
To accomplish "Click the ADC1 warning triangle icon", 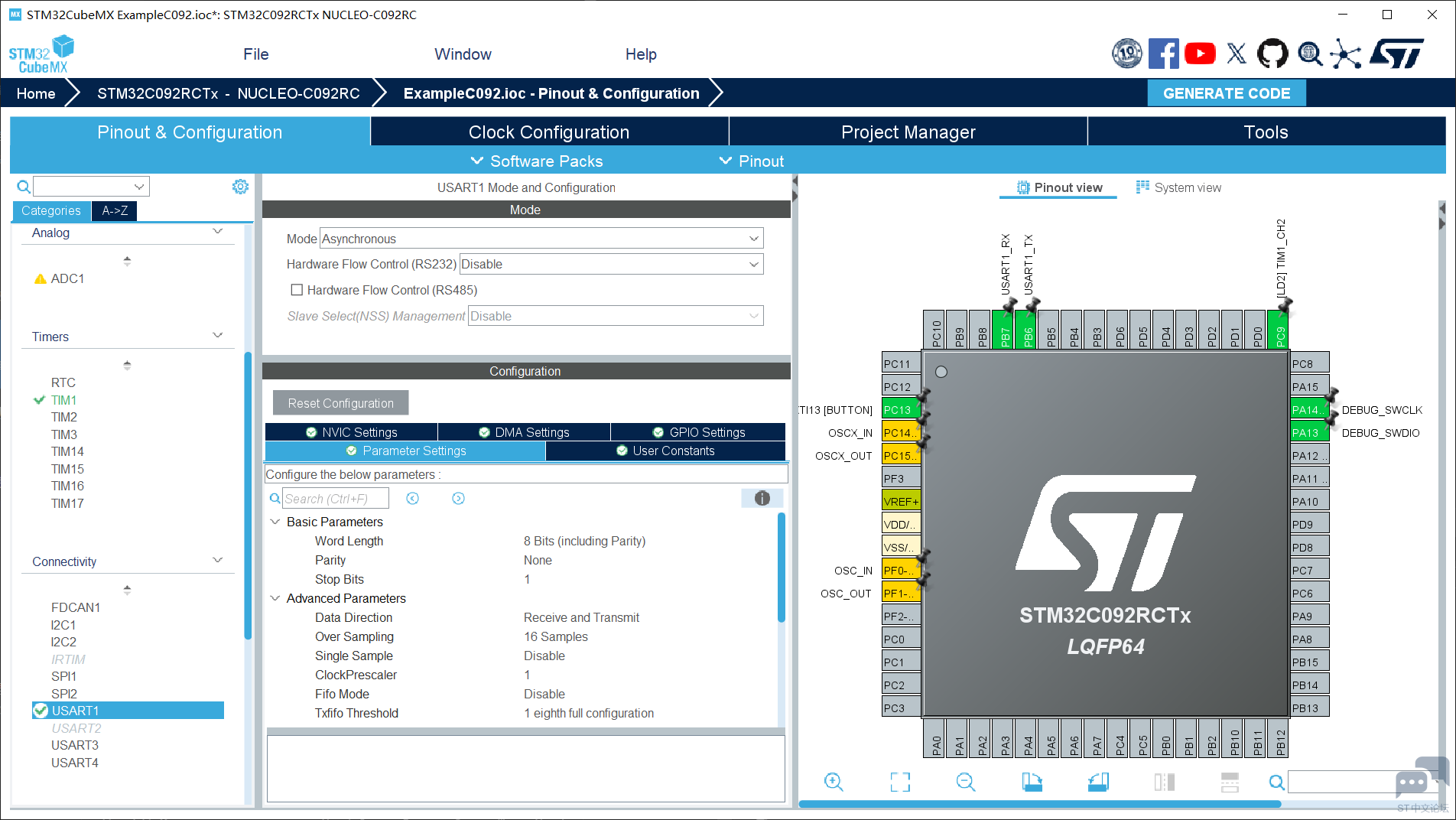I will 41,278.
